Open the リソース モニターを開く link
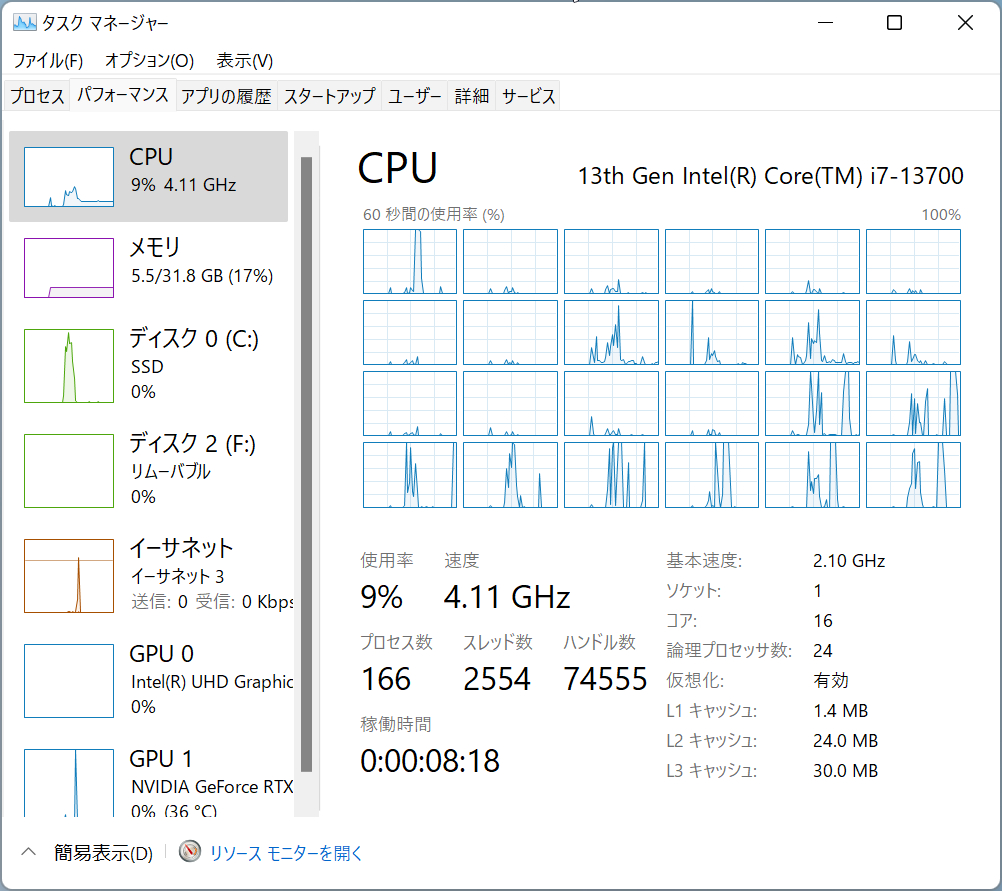Viewport: 1002px width, 891px height. pos(286,853)
